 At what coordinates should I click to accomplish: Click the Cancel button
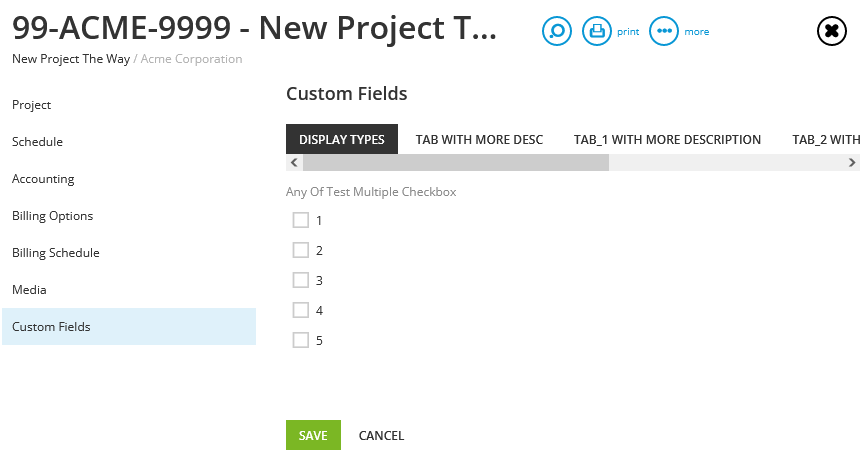coord(381,435)
